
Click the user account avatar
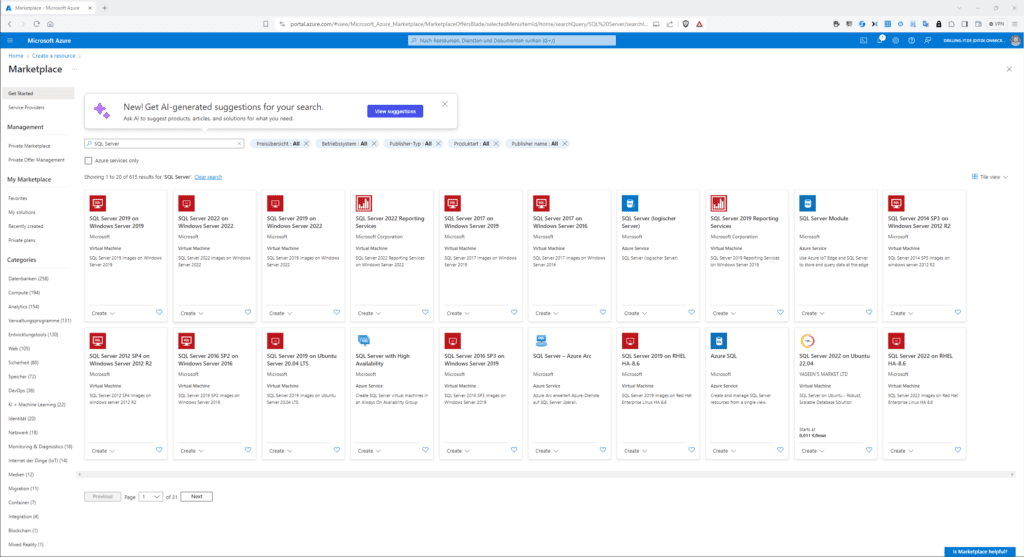pos(1016,40)
